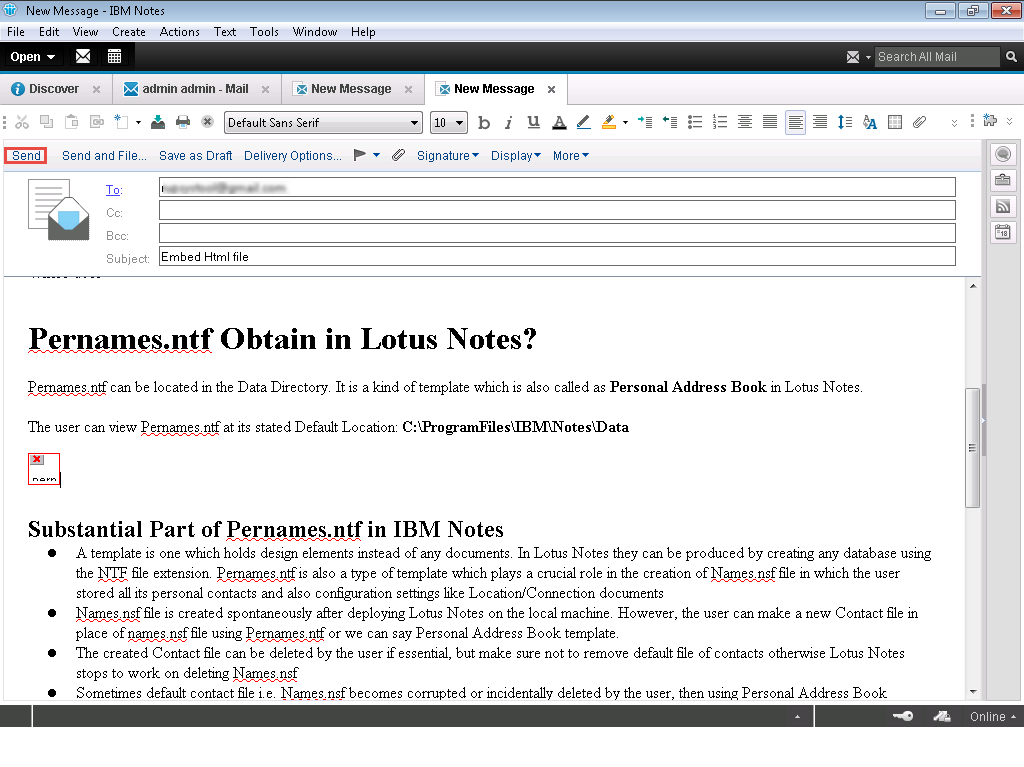Click Save as Draft

coord(195,155)
